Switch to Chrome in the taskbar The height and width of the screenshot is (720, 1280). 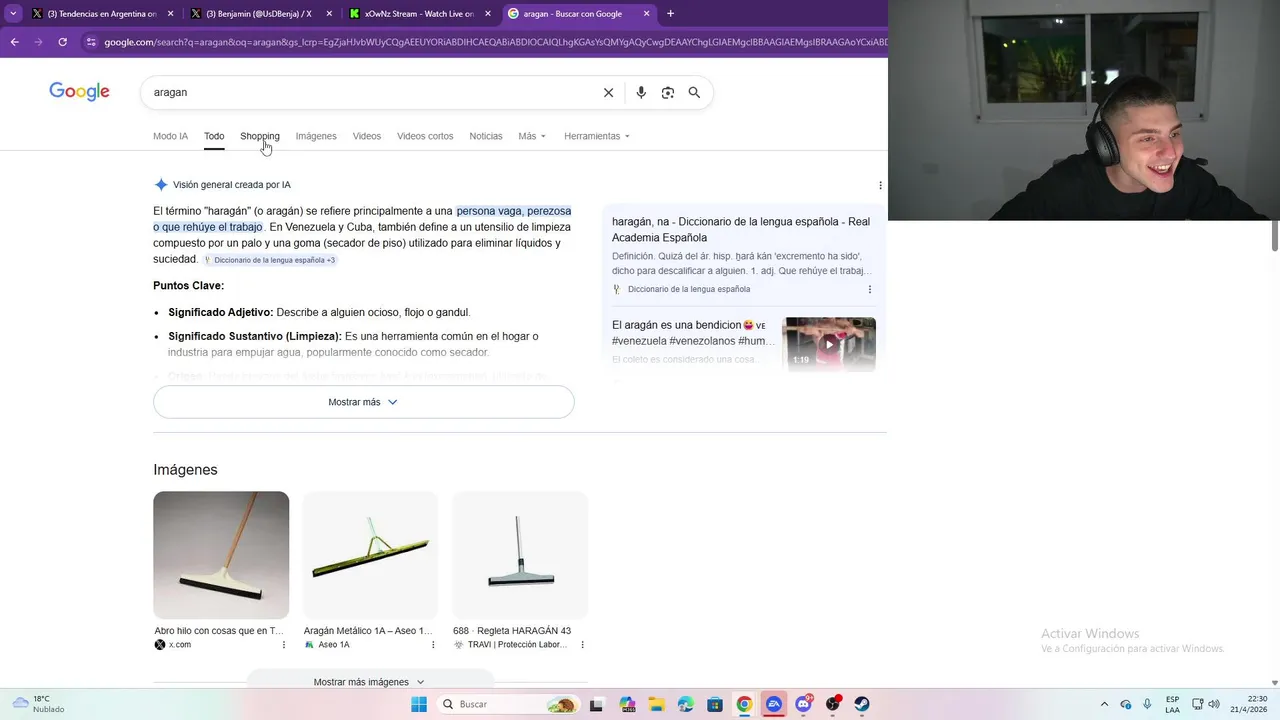click(744, 704)
